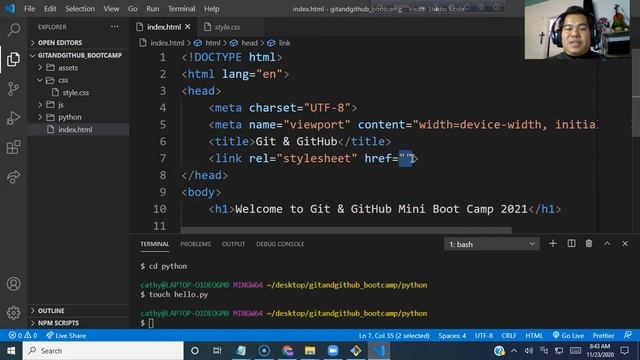Open the Accounts menu icon
This screenshot has height=360, width=640.
tap(13, 284)
